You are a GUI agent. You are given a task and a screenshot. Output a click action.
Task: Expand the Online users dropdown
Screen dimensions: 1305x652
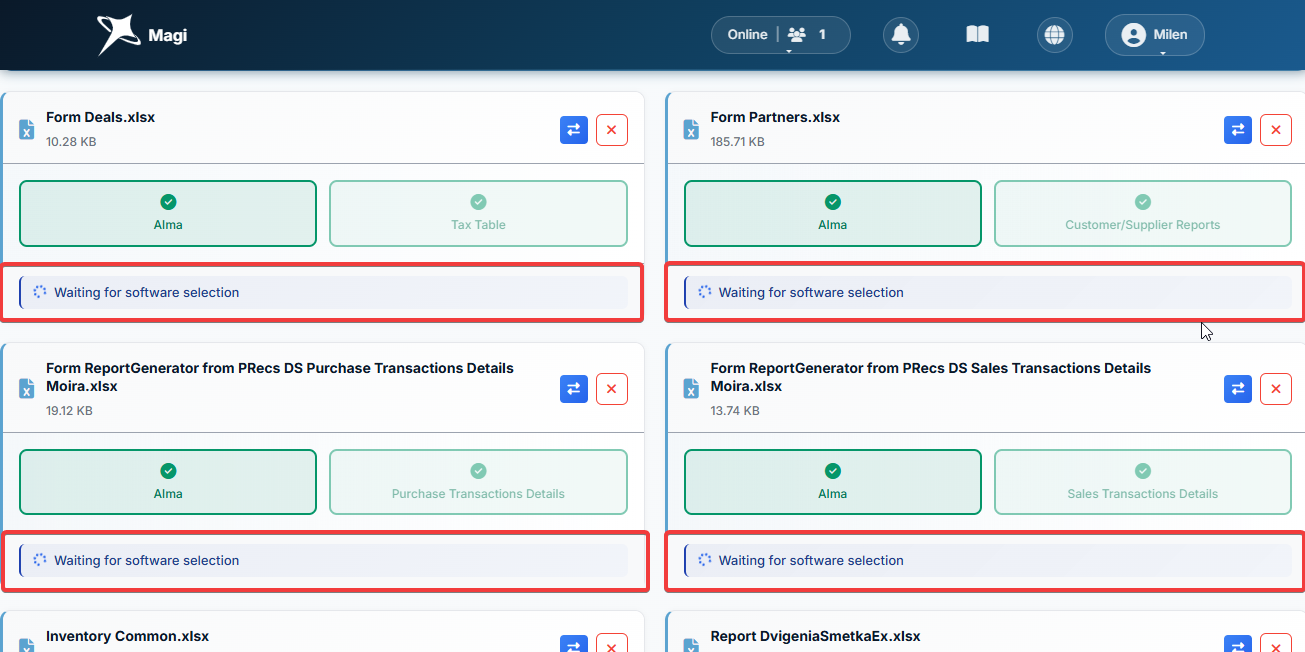pyautogui.click(x=780, y=35)
